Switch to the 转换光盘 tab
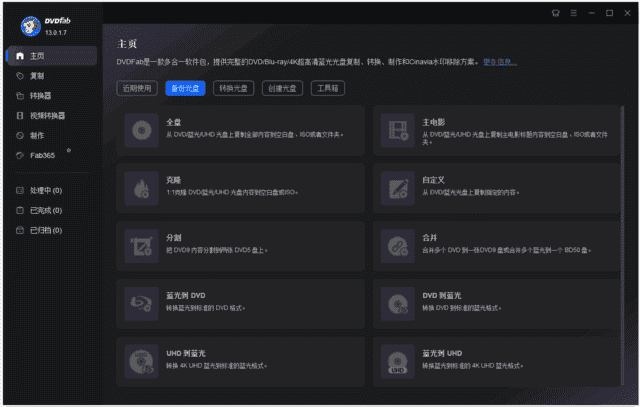This screenshot has width=640, height=407. click(232, 88)
